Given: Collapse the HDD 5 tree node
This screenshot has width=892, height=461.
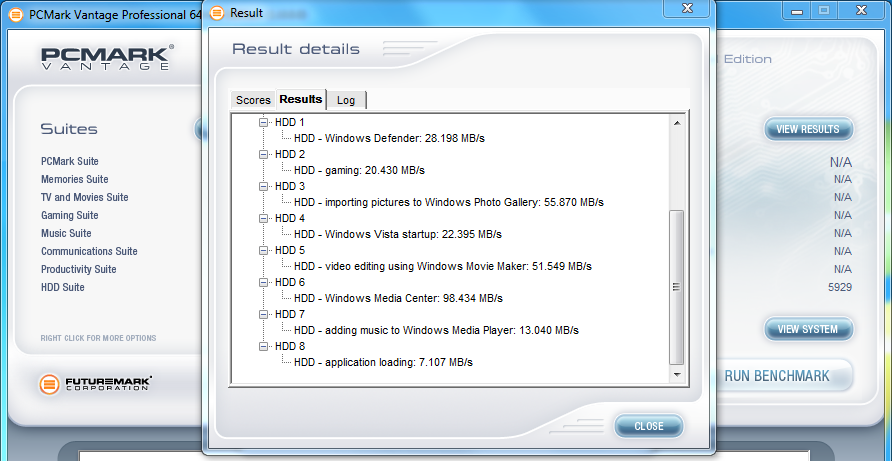Looking at the screenshot, I should pos(263,250).
